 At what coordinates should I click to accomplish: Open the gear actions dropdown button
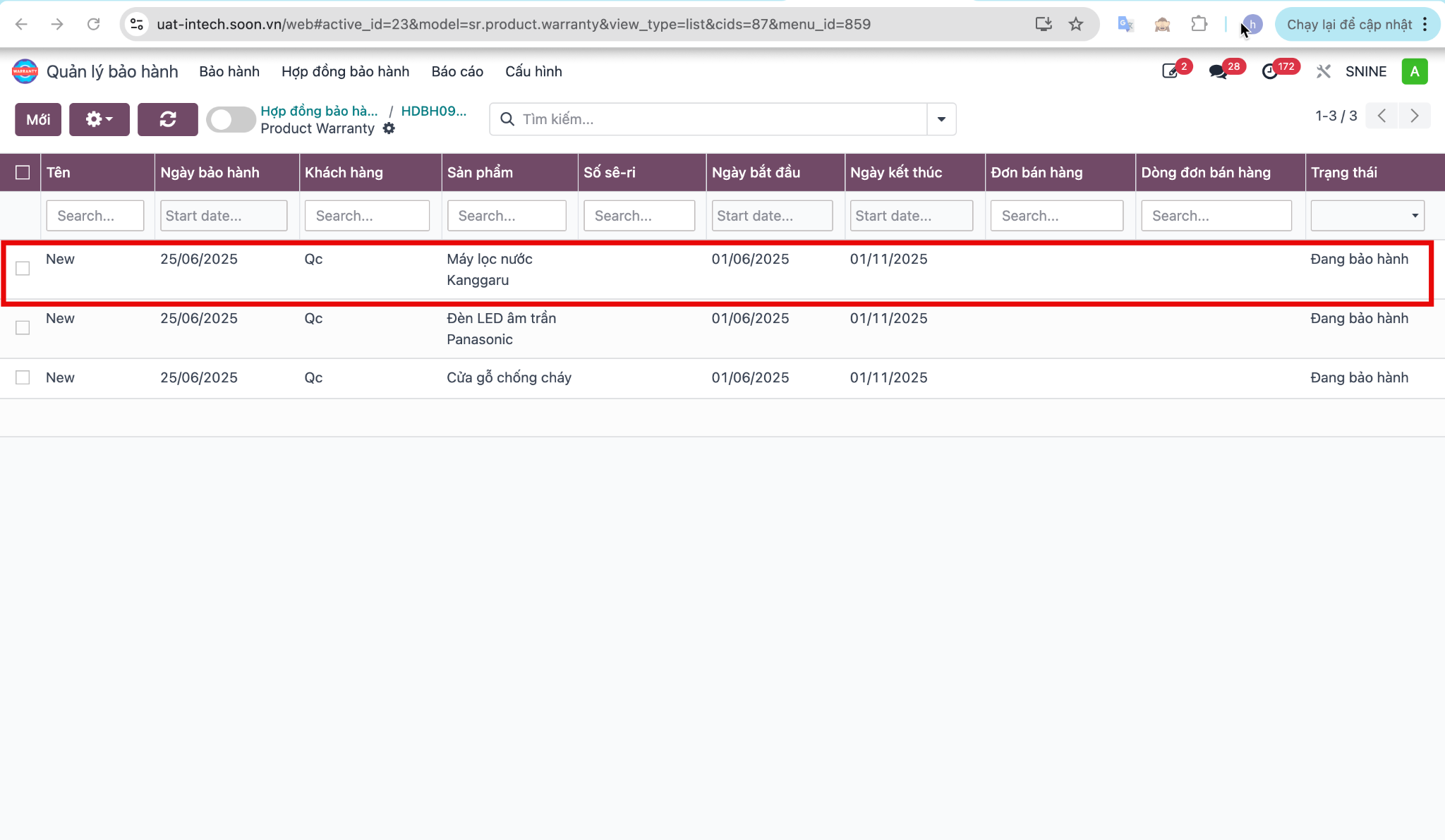99,119
